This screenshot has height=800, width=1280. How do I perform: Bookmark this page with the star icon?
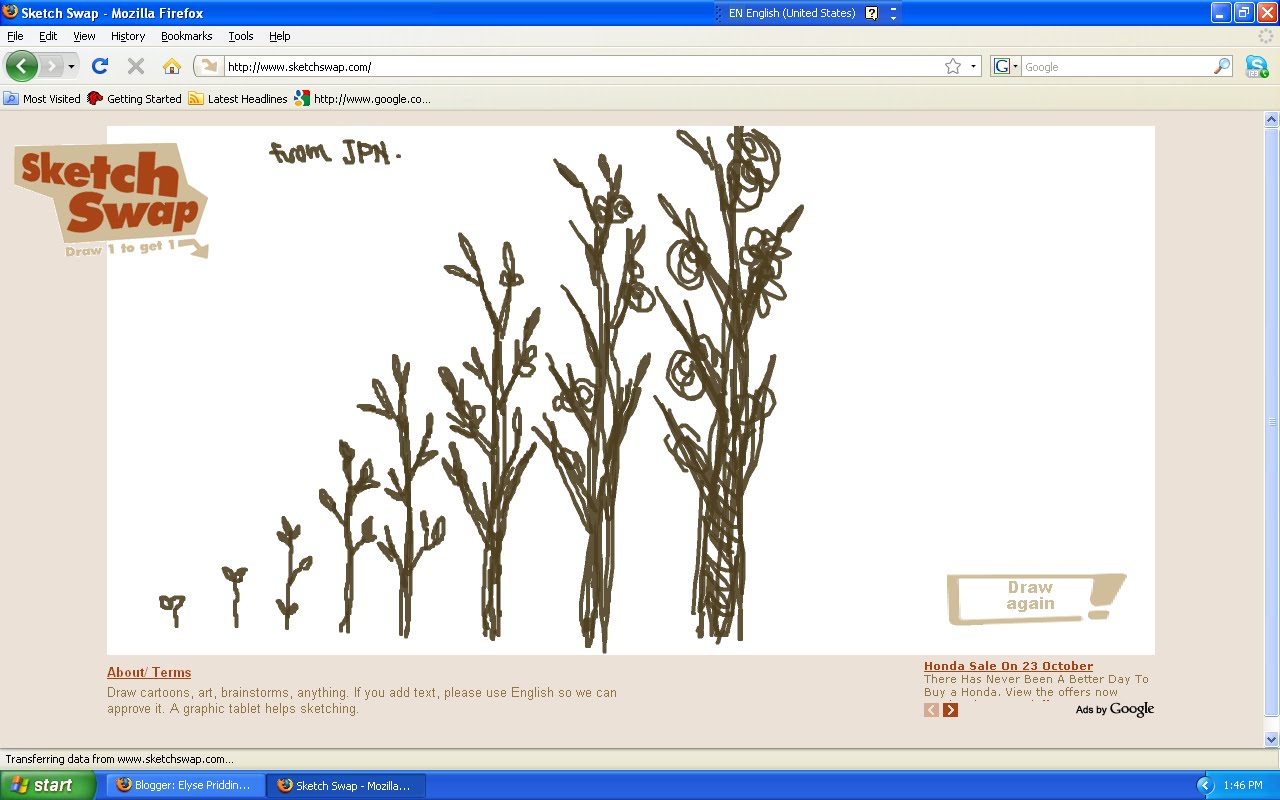pyautogui.click(x=953, y=67)
